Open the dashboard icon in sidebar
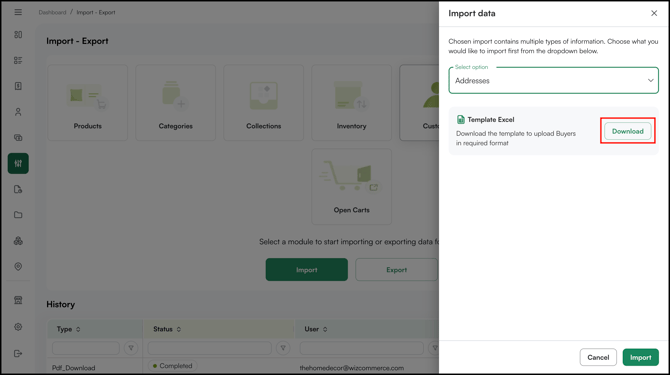Screen dimensions: 670x375 18,35
